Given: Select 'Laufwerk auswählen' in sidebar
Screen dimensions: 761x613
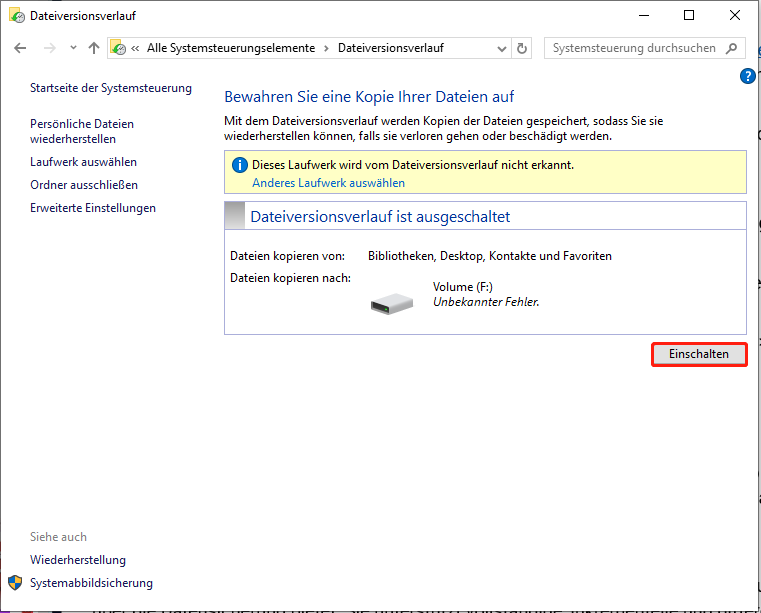Looking at the screenshot, I should tap(83, 162).
